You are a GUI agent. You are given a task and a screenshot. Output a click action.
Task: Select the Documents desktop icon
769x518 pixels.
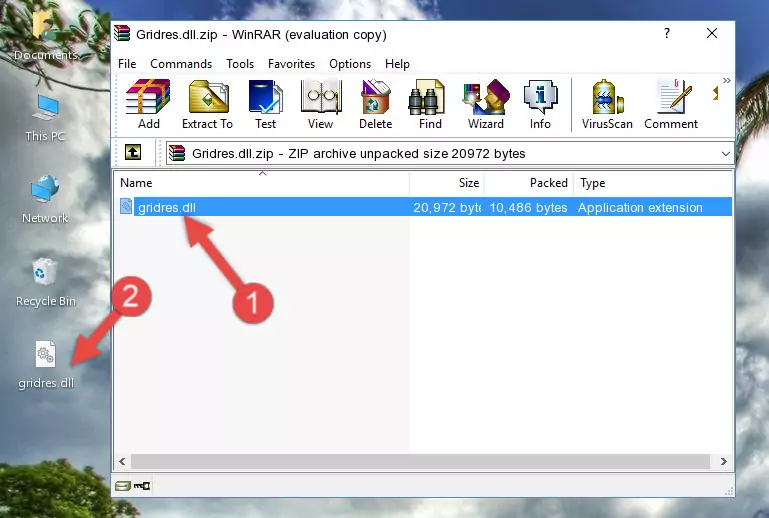[46, 35]
